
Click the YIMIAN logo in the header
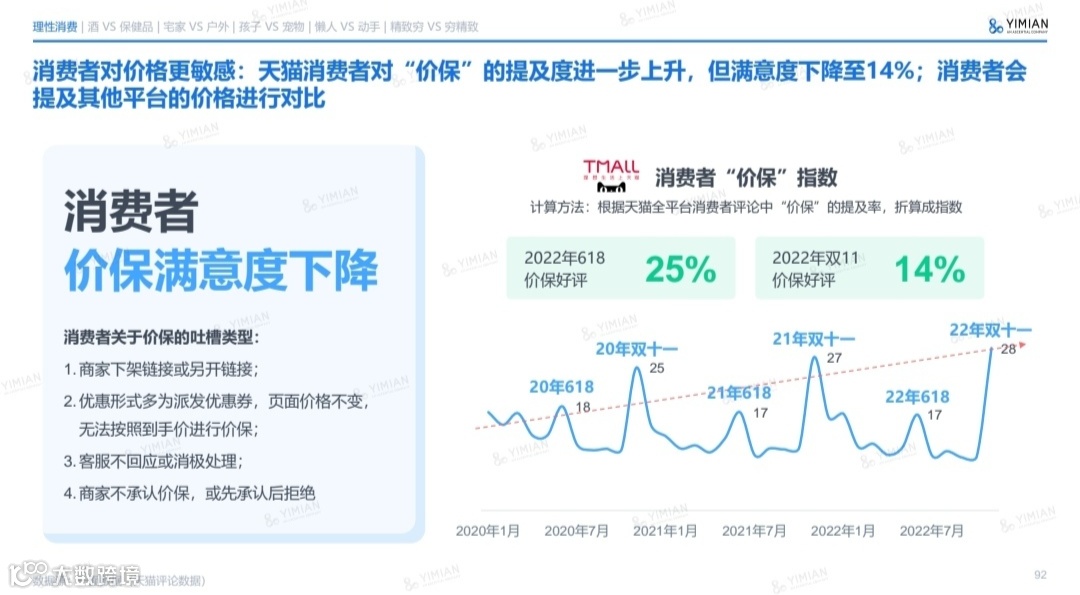point(1018,25)
